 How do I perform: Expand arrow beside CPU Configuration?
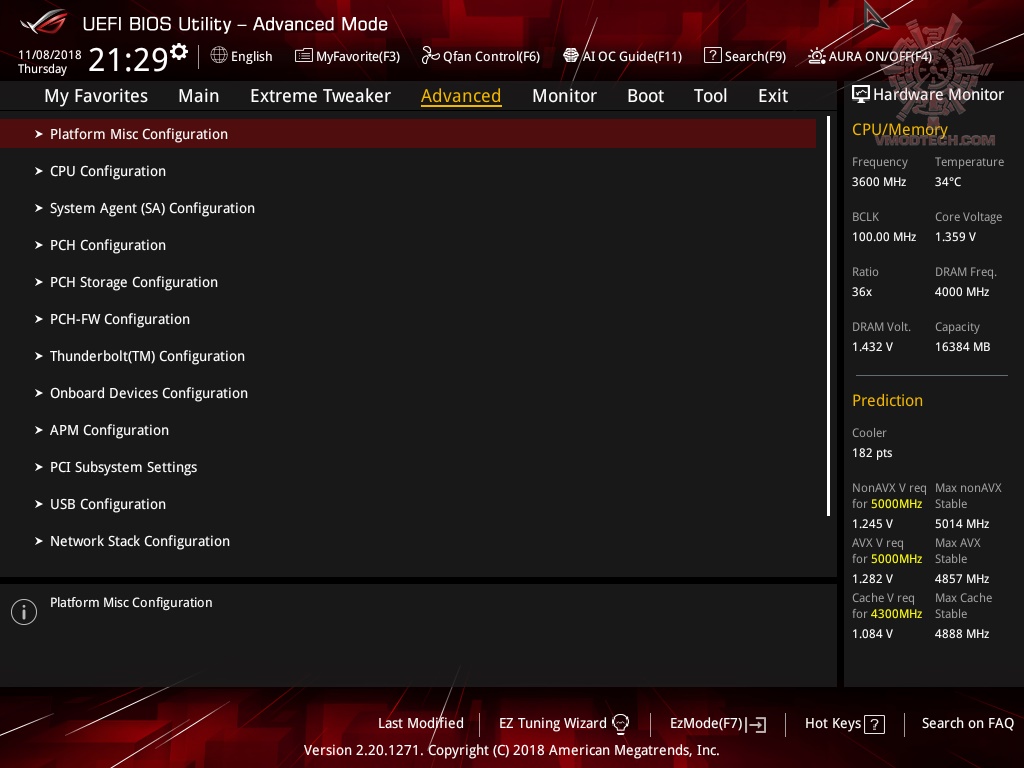coord(39,171)
